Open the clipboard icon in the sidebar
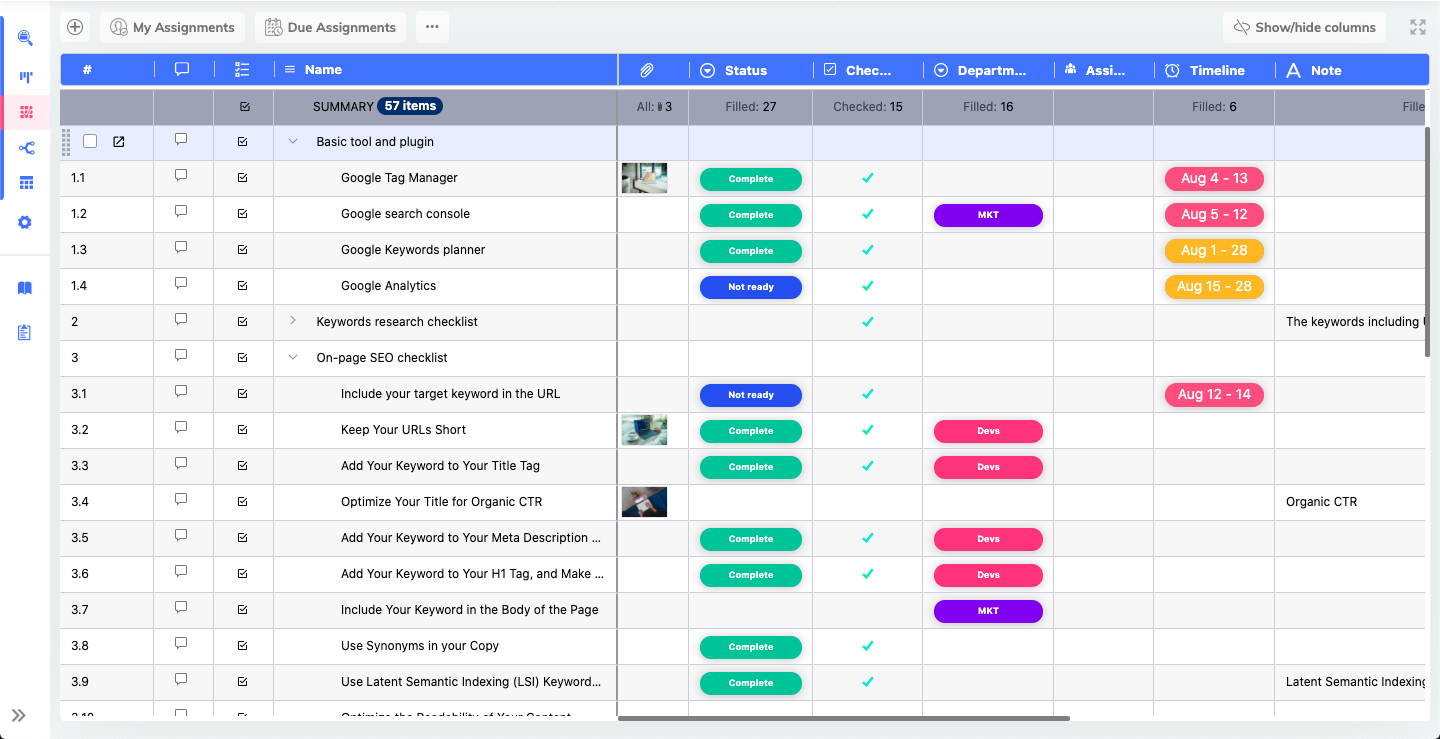Screen dimensions: 1440x739 (x=26, y=332)
